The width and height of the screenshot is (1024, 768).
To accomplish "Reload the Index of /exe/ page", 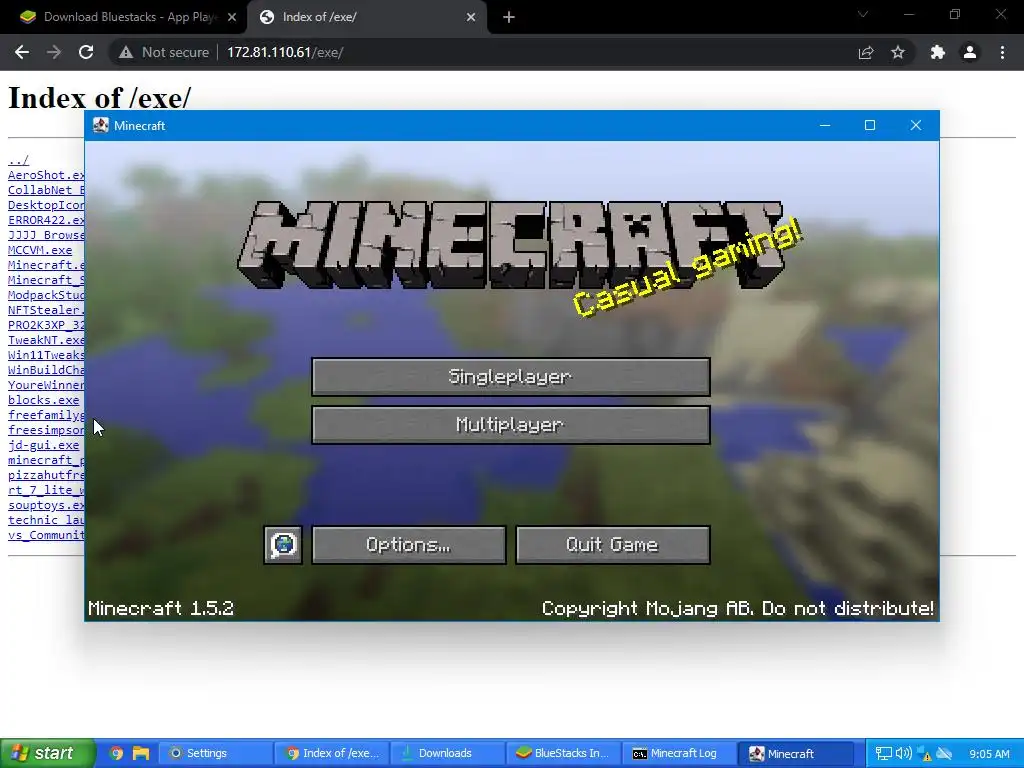I will click(86, 52).
